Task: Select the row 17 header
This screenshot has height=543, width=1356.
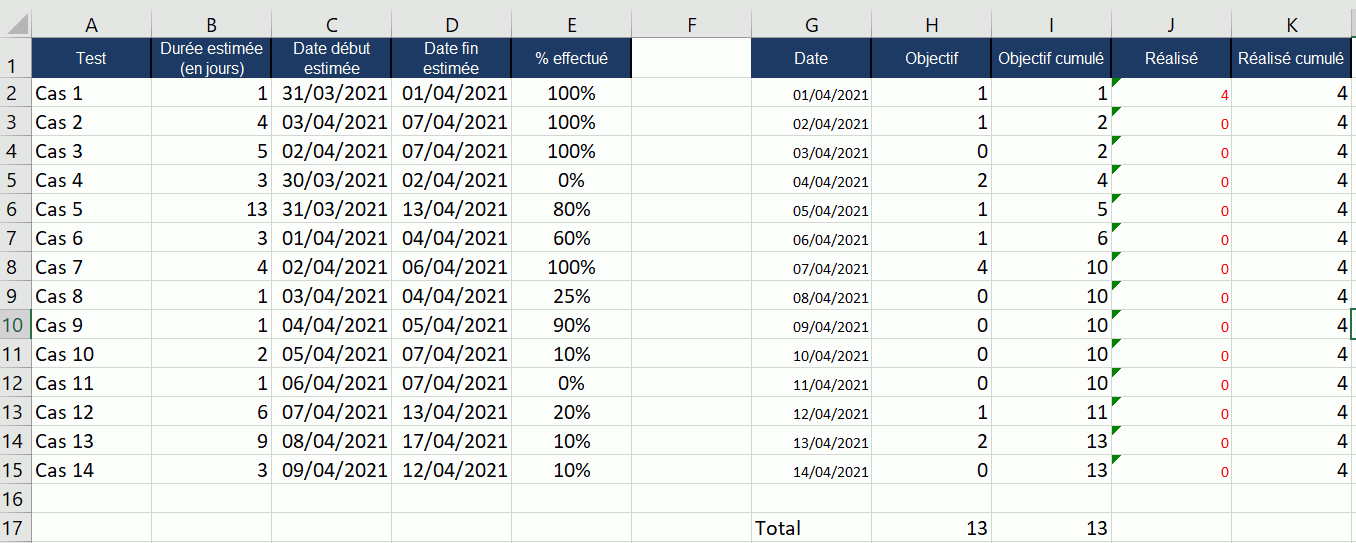Action: (x=15, y=528)
